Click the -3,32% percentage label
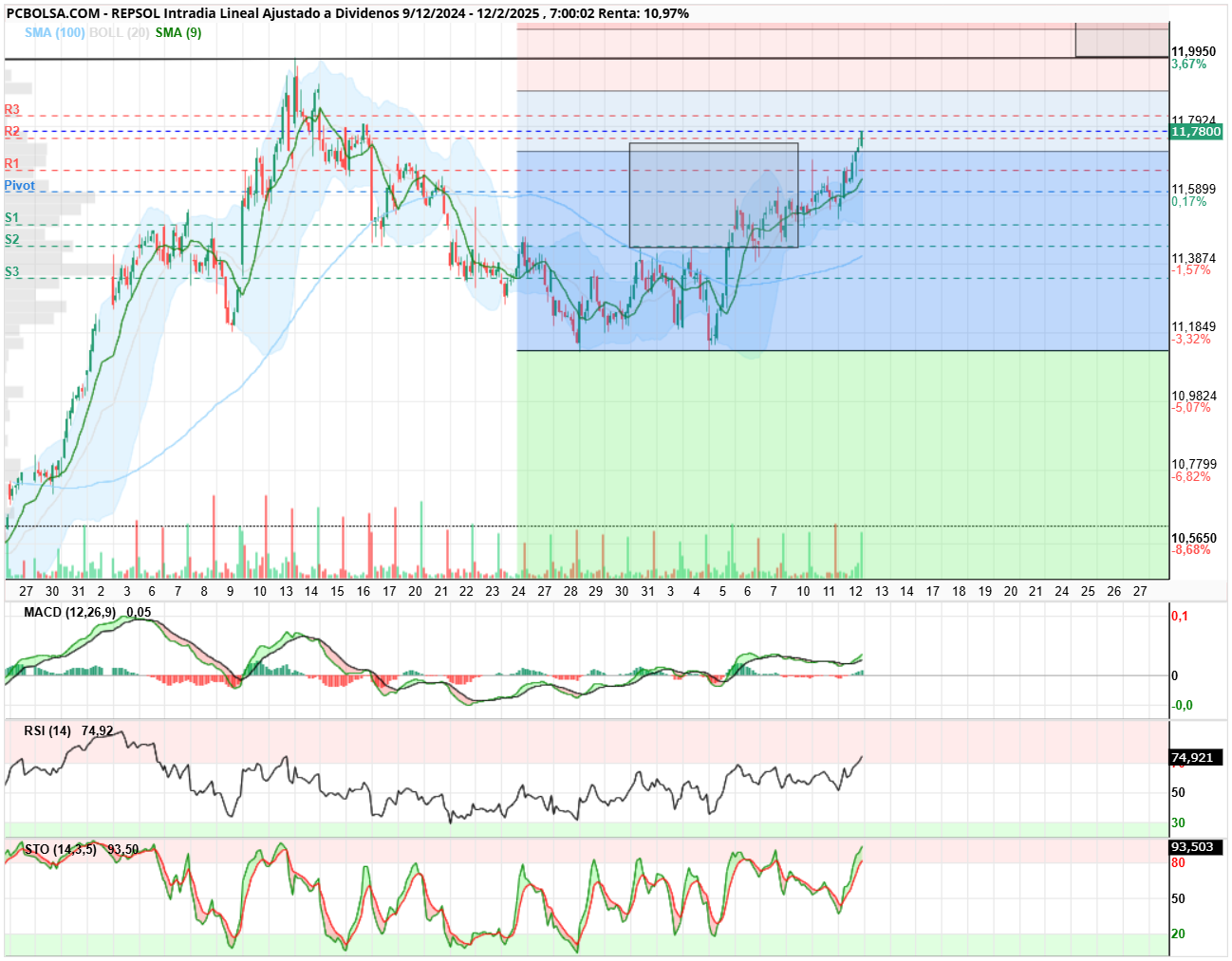Screen dimensions: 1232x961 coord(1191,340)
